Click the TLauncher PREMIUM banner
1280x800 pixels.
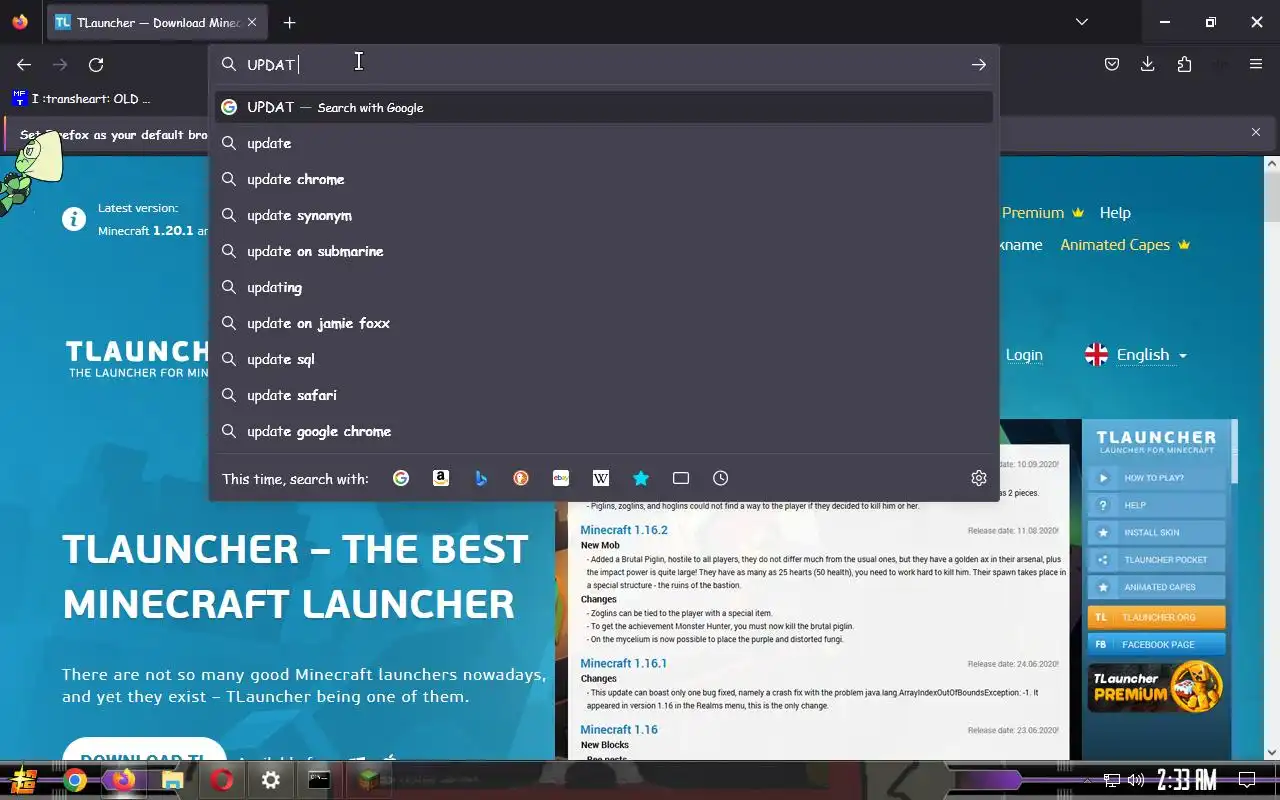1156,687
